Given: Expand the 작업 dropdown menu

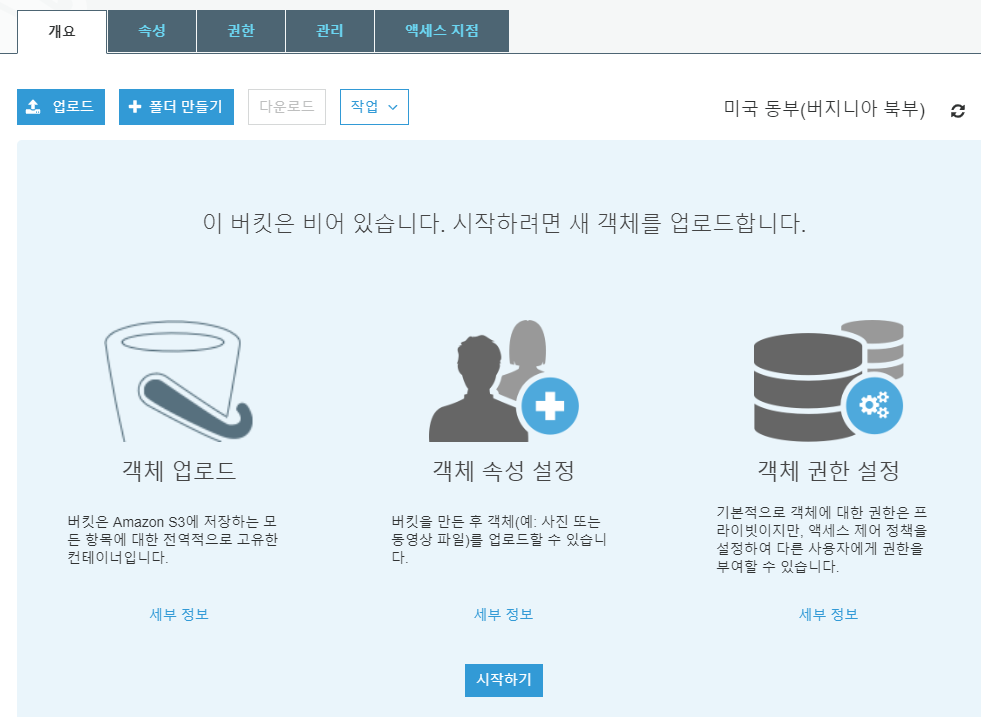Looking at the screenshot, I should coord(374,107).
